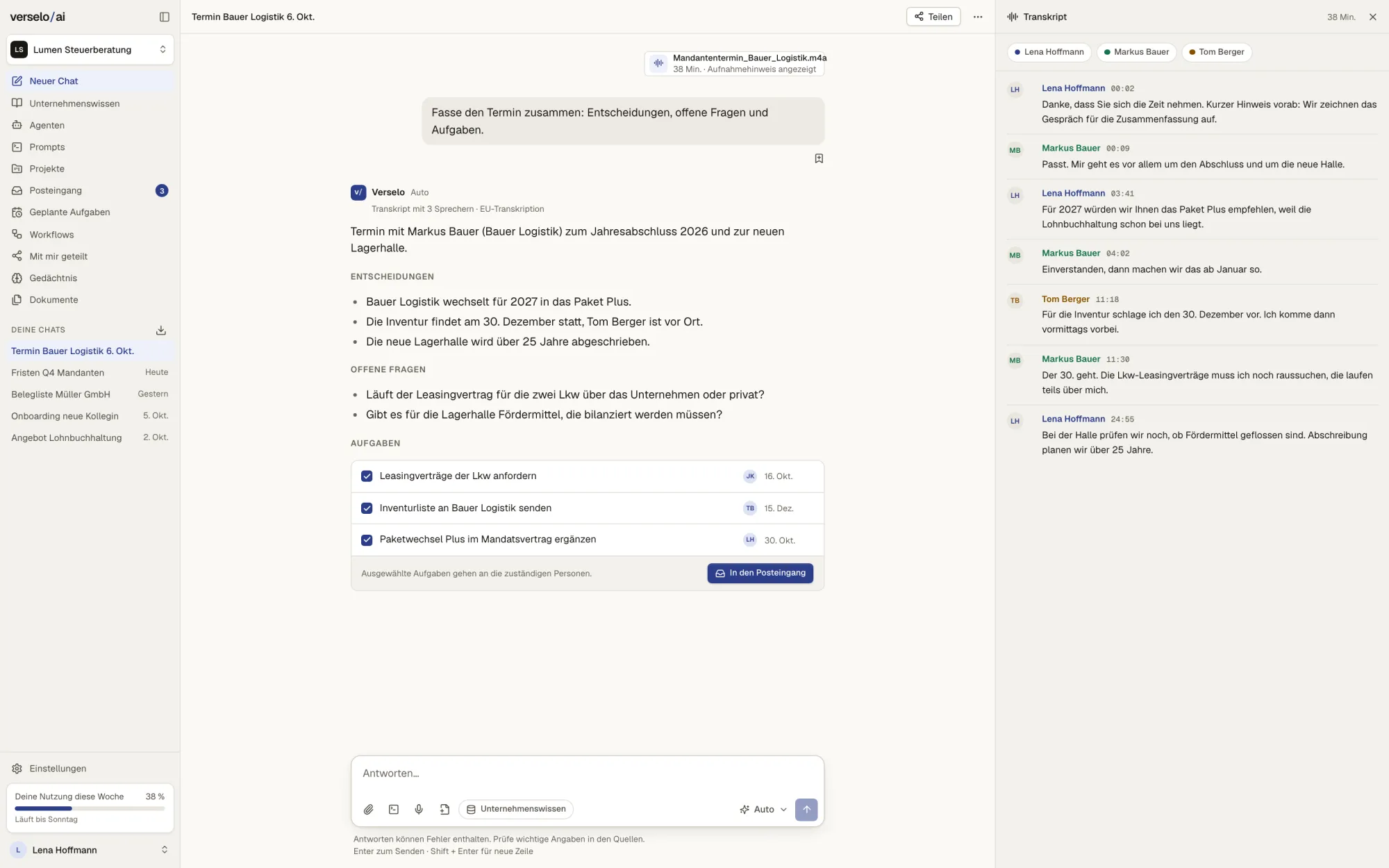Click the microphone icon in composer
Image resolution: width=1389 pixels, height=868 pixels.
pyautogui.click(x=419, y=809)
